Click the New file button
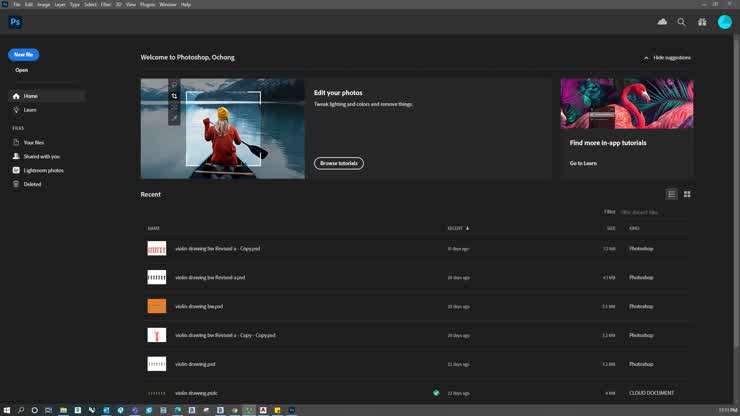 tap(24, 55)
